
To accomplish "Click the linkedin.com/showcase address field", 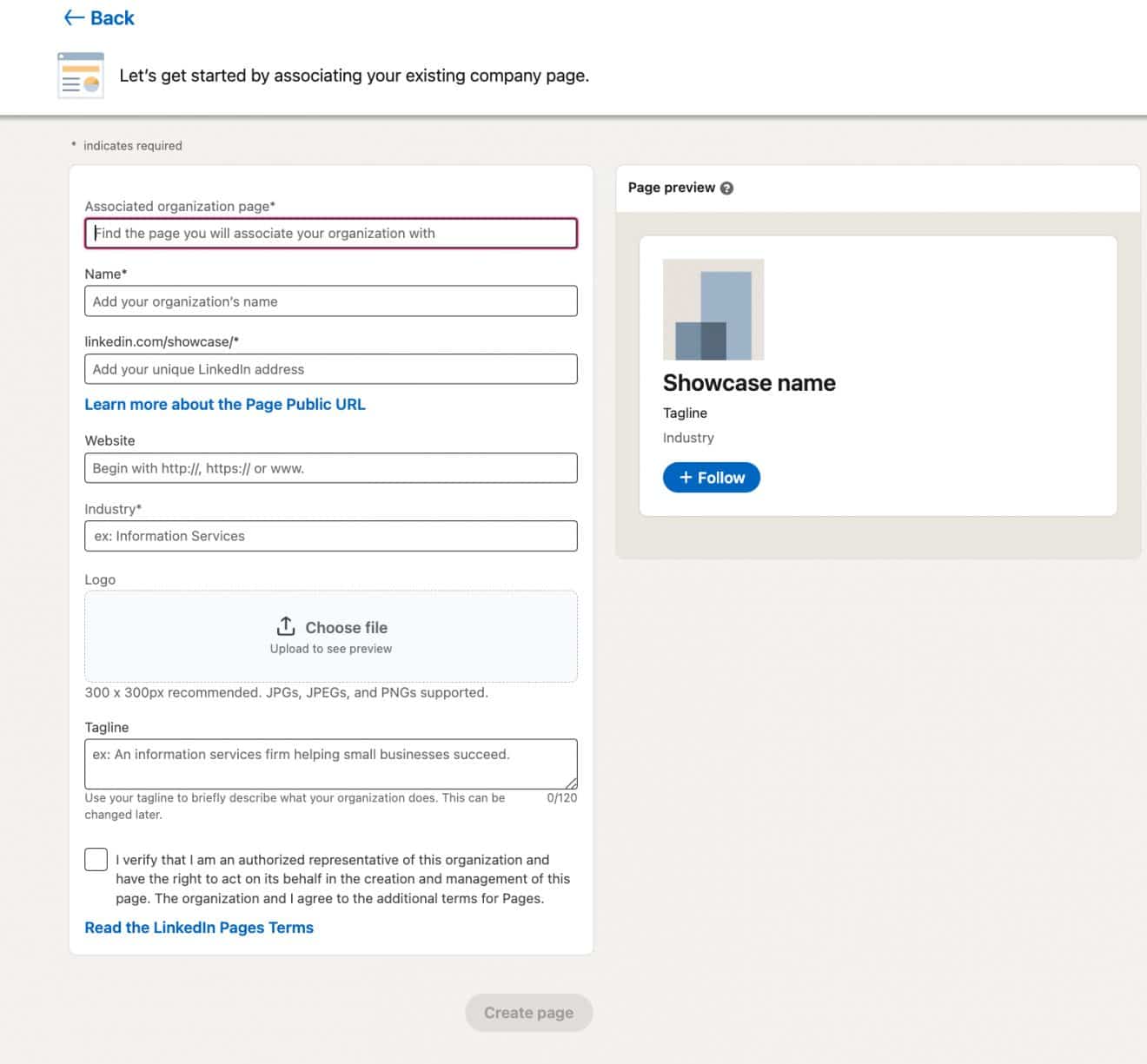I will [x=330, y=368].
